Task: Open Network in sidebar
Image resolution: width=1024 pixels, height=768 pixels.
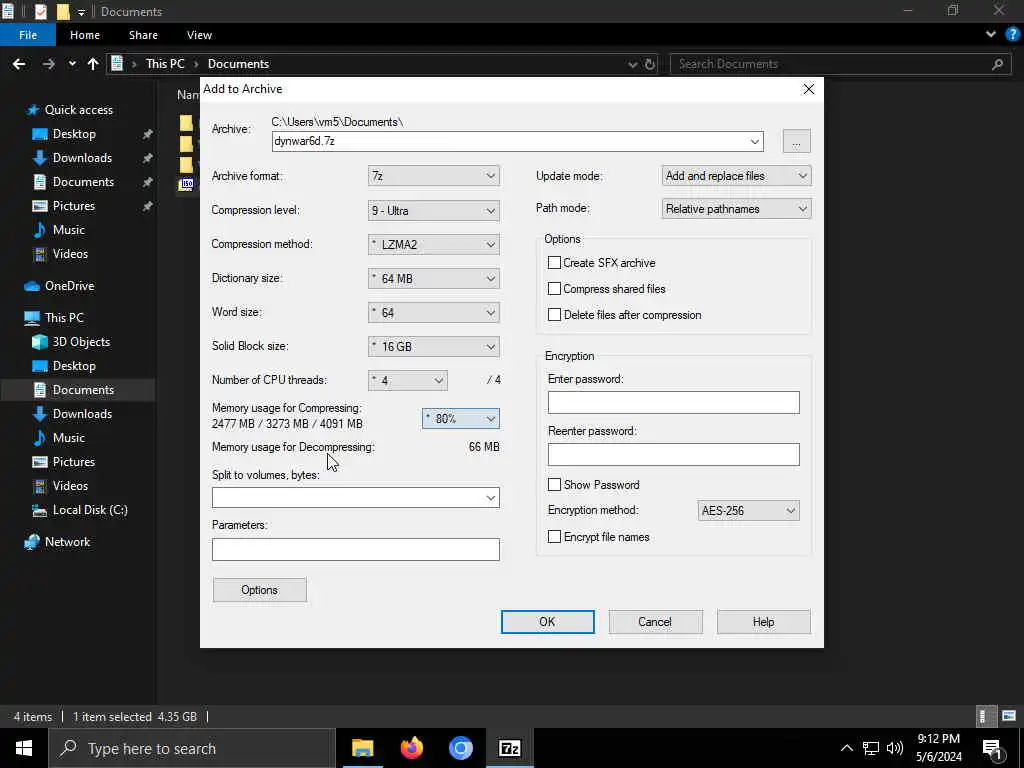Action: [67, 542]
